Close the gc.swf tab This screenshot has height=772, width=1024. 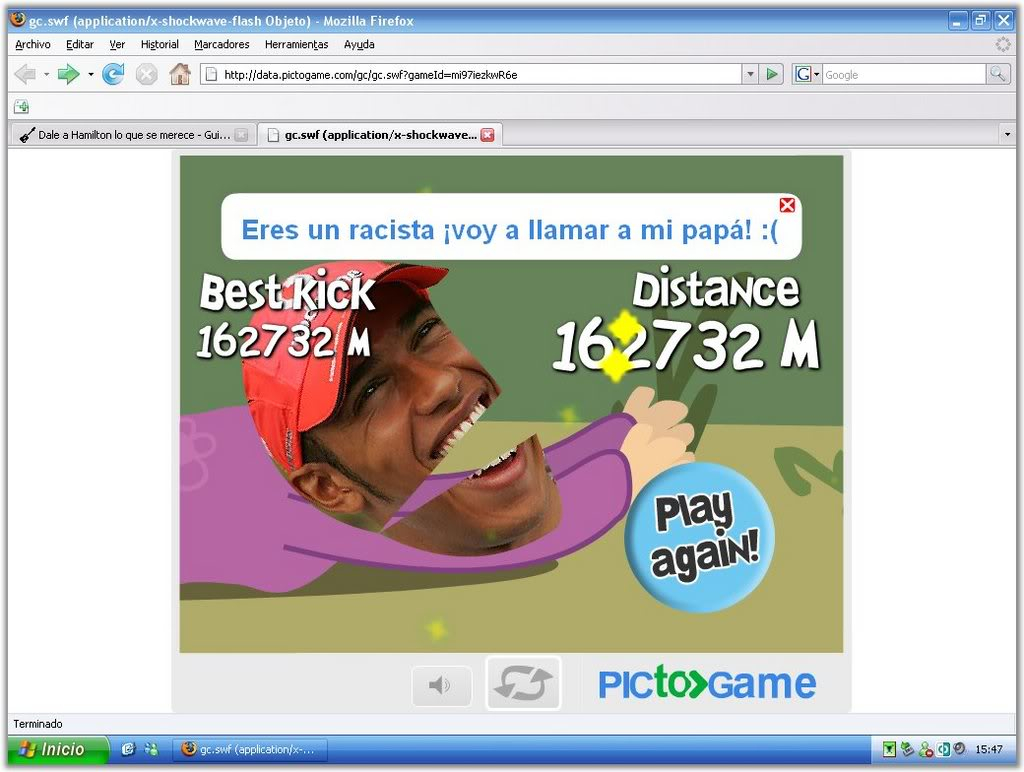click(487, 135)
